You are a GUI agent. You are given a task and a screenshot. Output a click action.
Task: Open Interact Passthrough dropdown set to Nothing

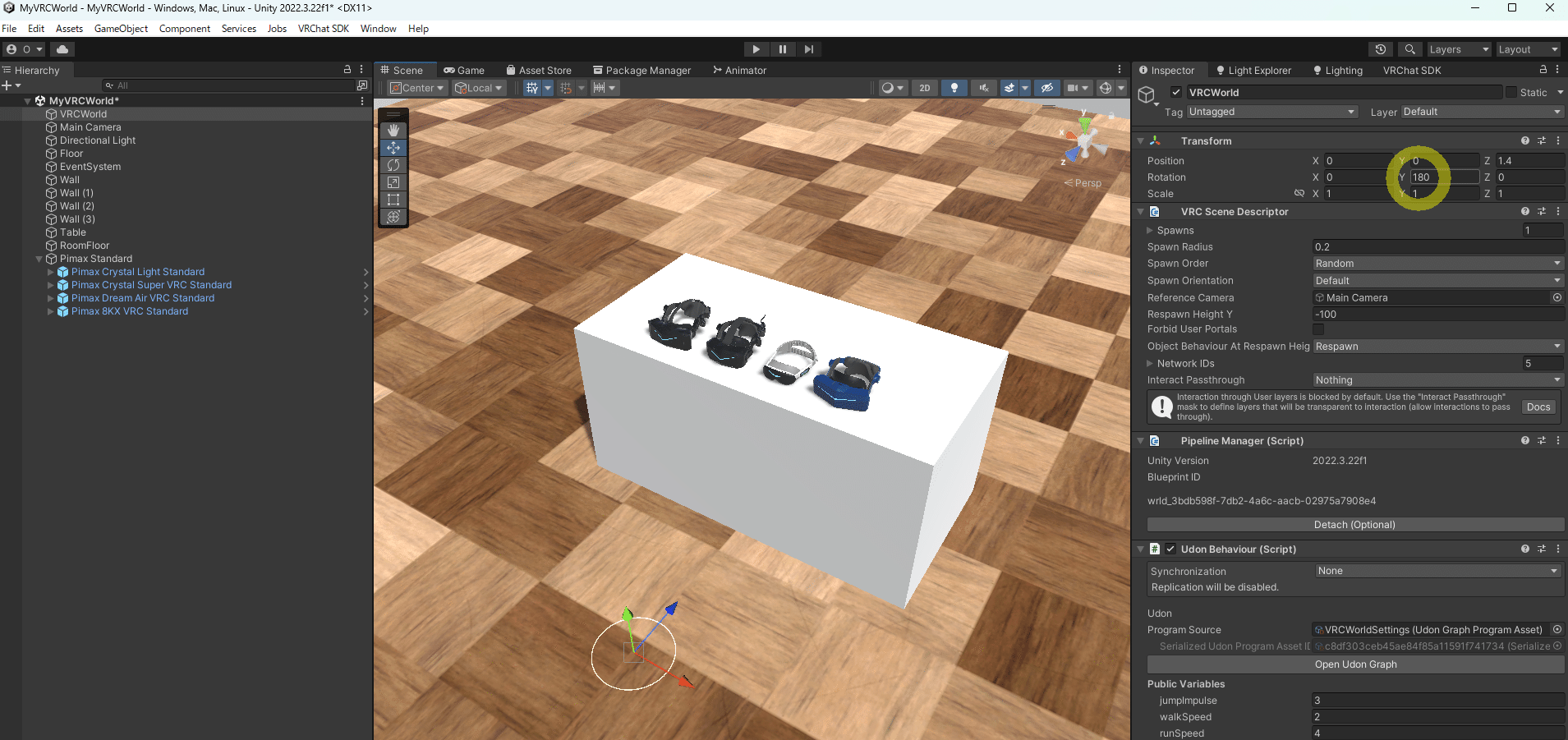1438,380
